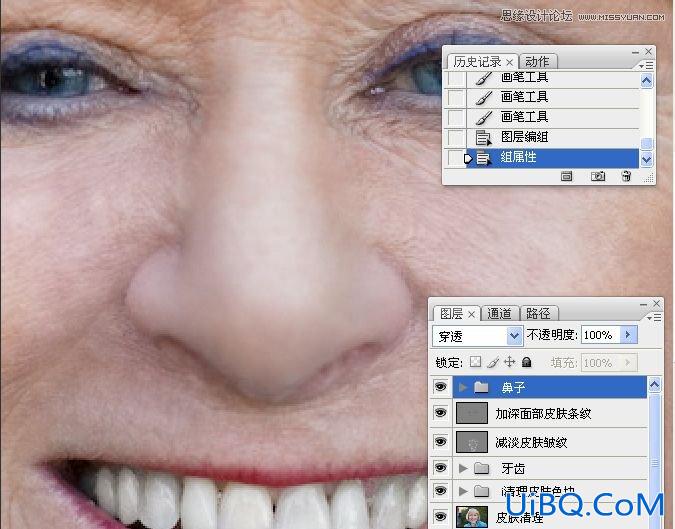Viewport: 675px width, 529px height.
Task: Select the 图层编组 history state
Action: click(552, 138)
